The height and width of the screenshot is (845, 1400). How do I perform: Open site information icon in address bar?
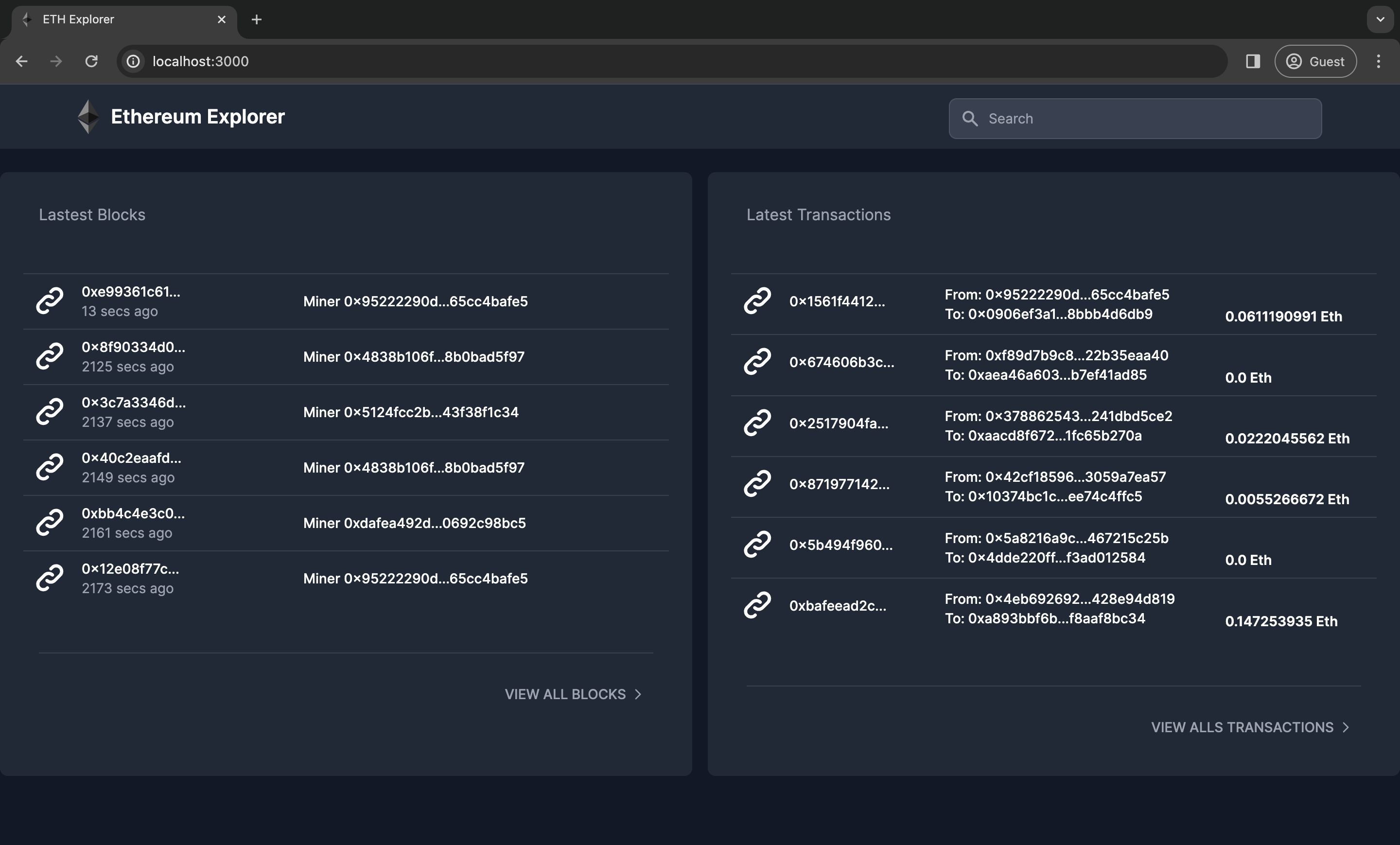(133, 61)
